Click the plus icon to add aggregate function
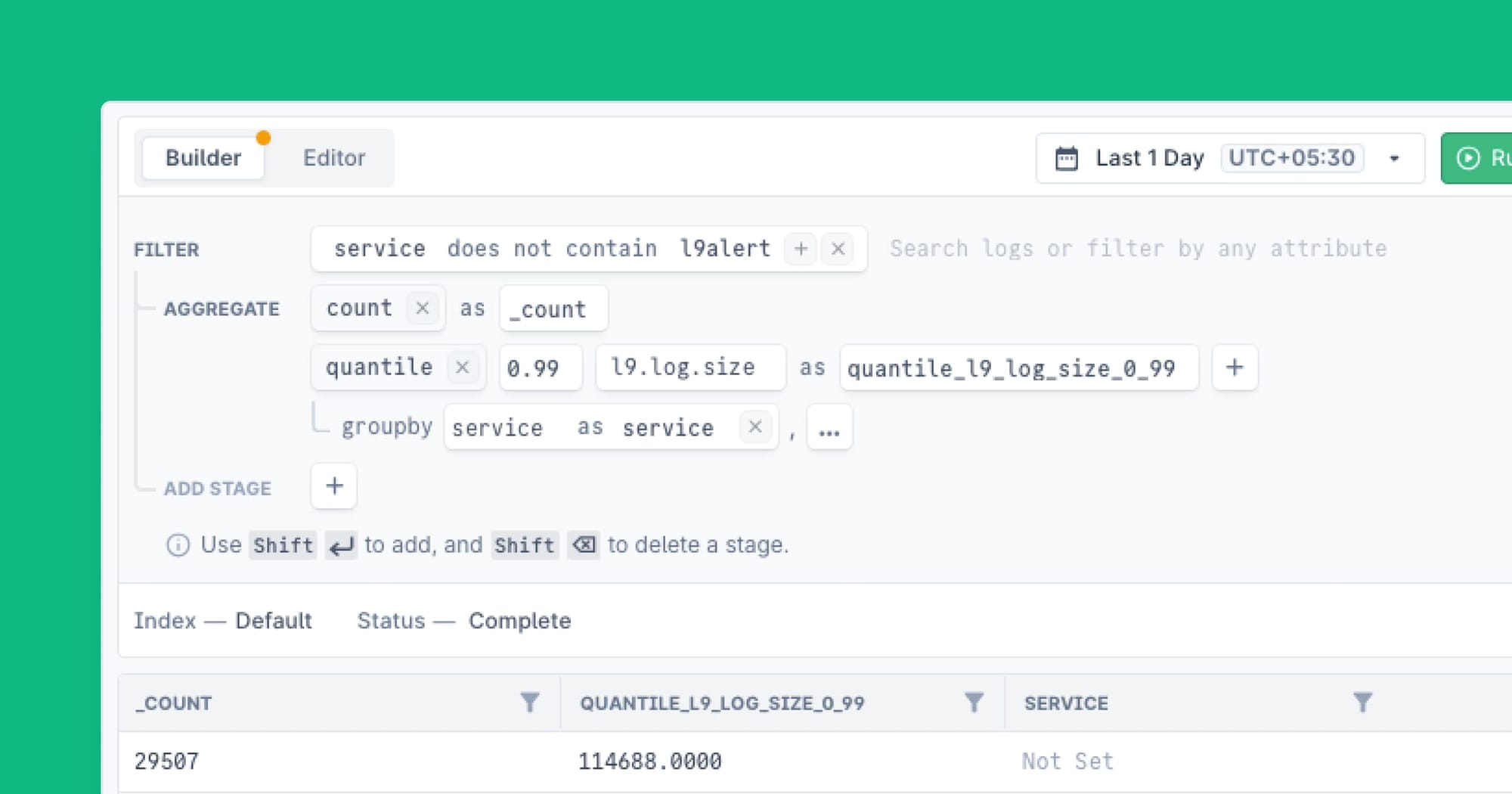This screenshot has width=1512, height=794. [x=1234, y=368]
